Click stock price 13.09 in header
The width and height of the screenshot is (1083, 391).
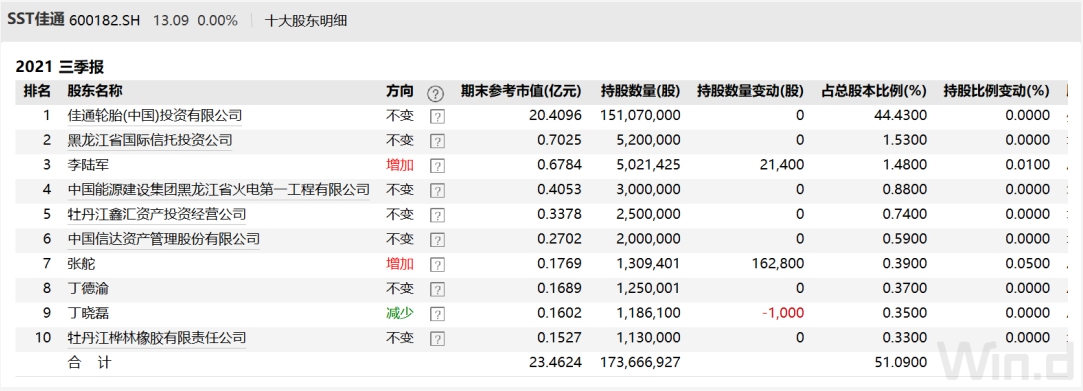pyautogui.click(x=171, y=21)
